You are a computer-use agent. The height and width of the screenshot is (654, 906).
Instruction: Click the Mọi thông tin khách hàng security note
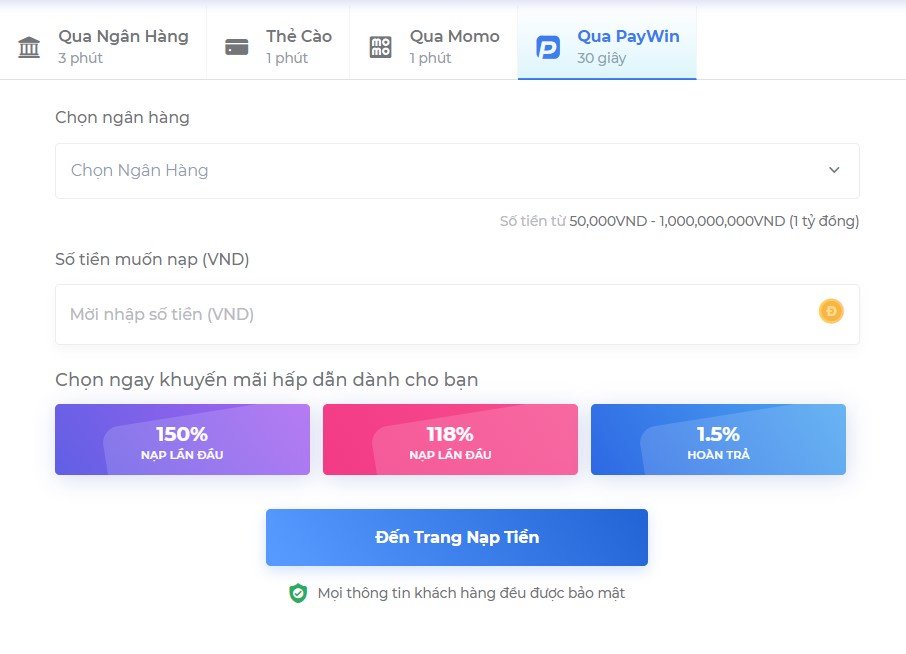(x=471, y=593)
